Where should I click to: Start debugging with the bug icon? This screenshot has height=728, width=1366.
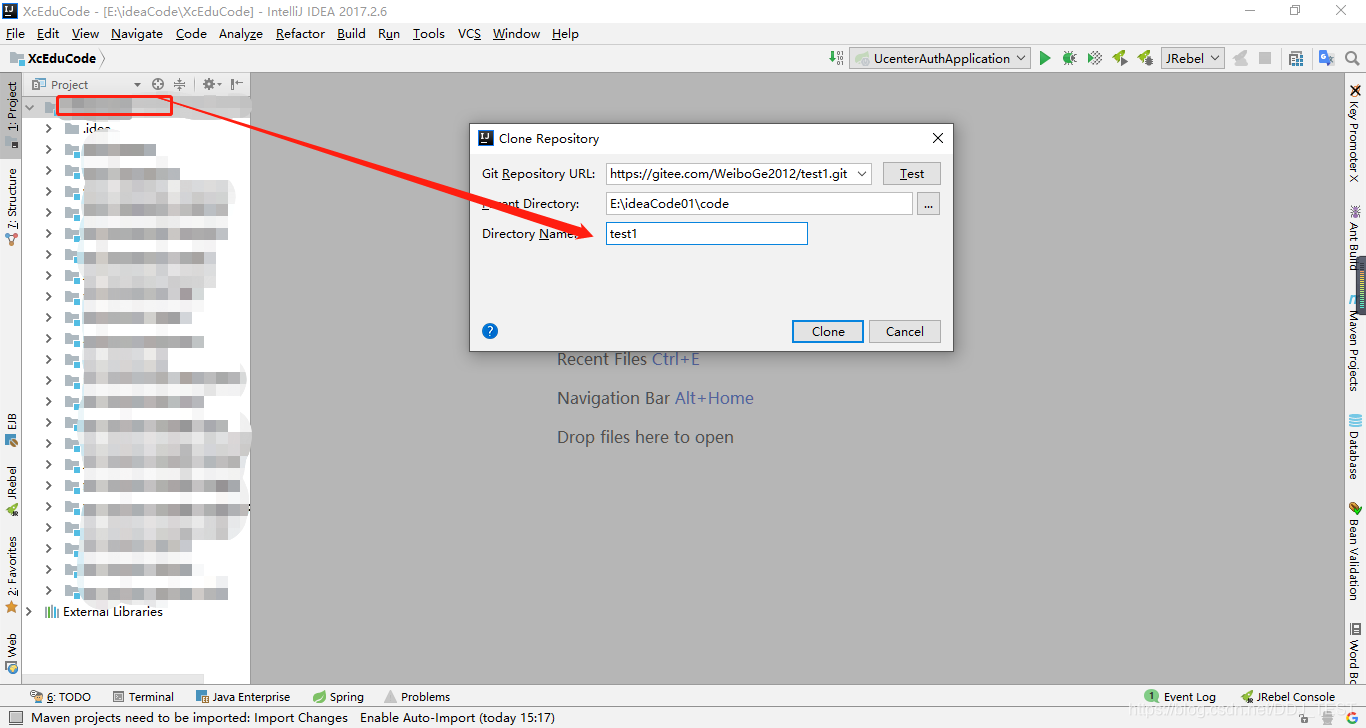pyautogui.click(x=1070, y=58)
